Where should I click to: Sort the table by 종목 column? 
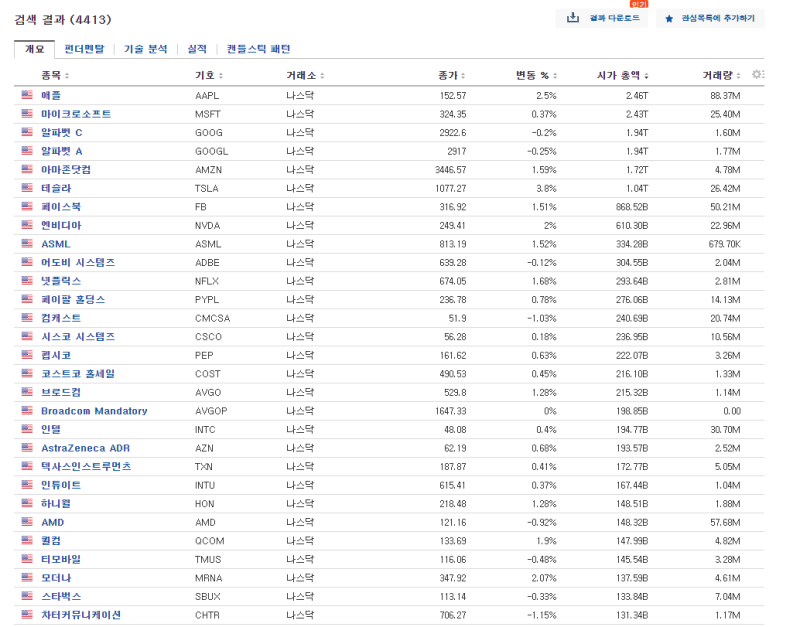55,76
